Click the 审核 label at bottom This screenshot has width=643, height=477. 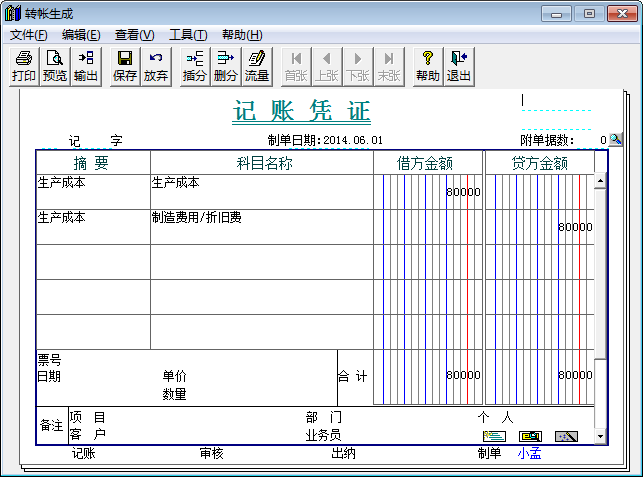point(212,453)
